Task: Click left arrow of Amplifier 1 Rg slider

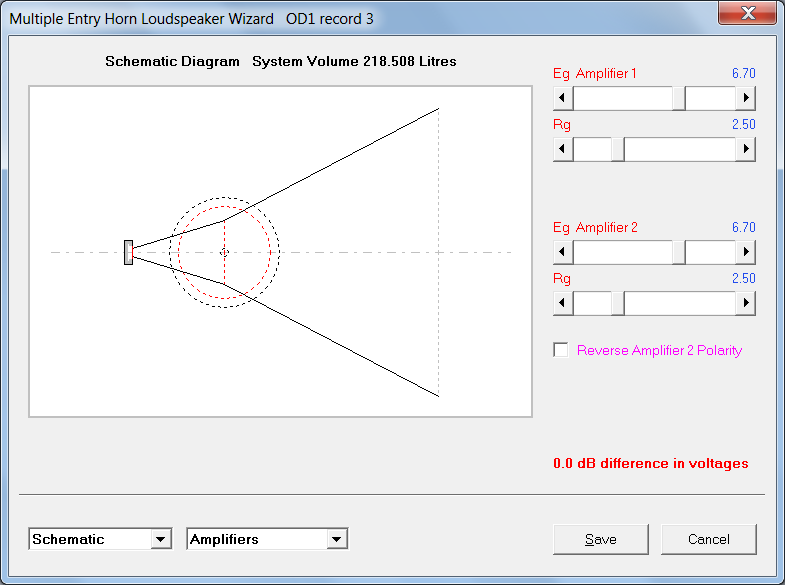Action: pos(563,149)
